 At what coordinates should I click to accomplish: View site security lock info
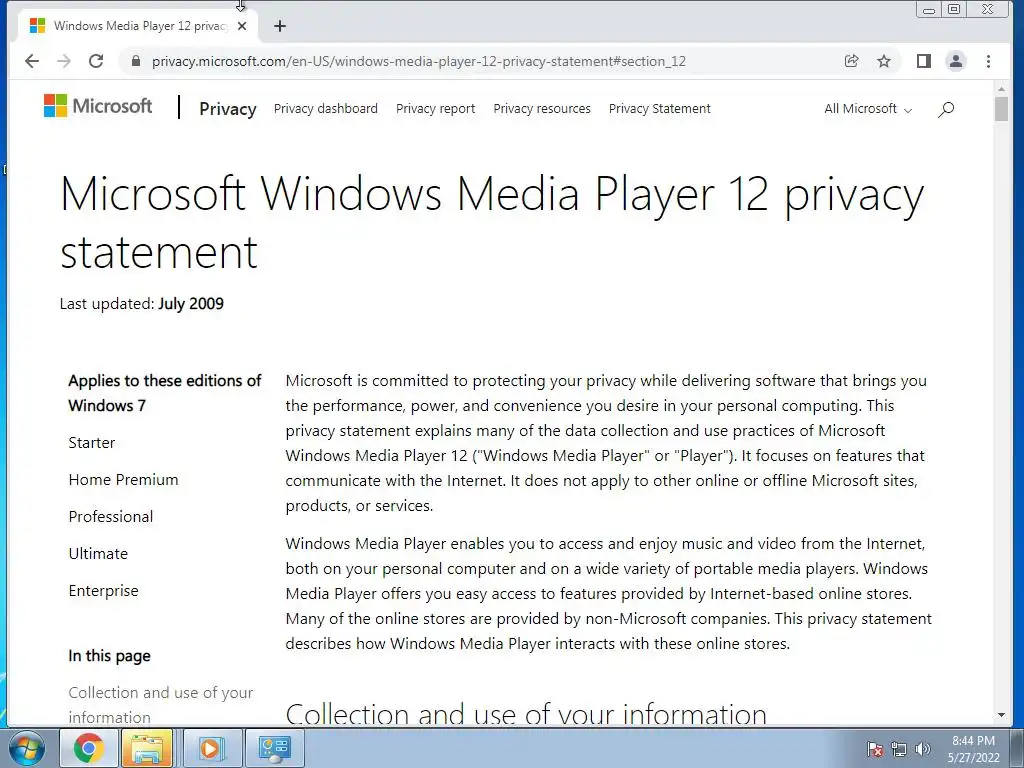point(136,61)
